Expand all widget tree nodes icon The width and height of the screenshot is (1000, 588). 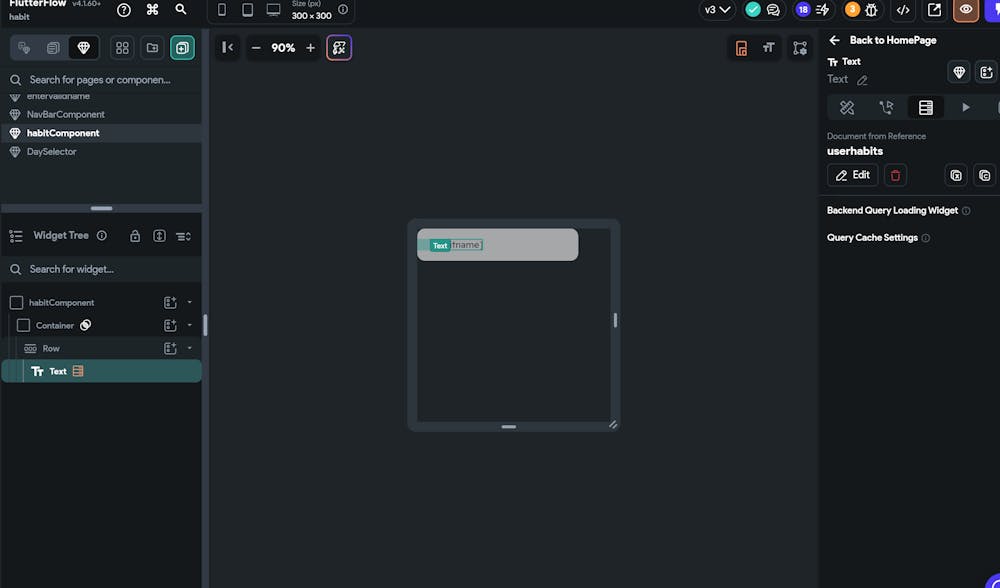click(159, 236)
